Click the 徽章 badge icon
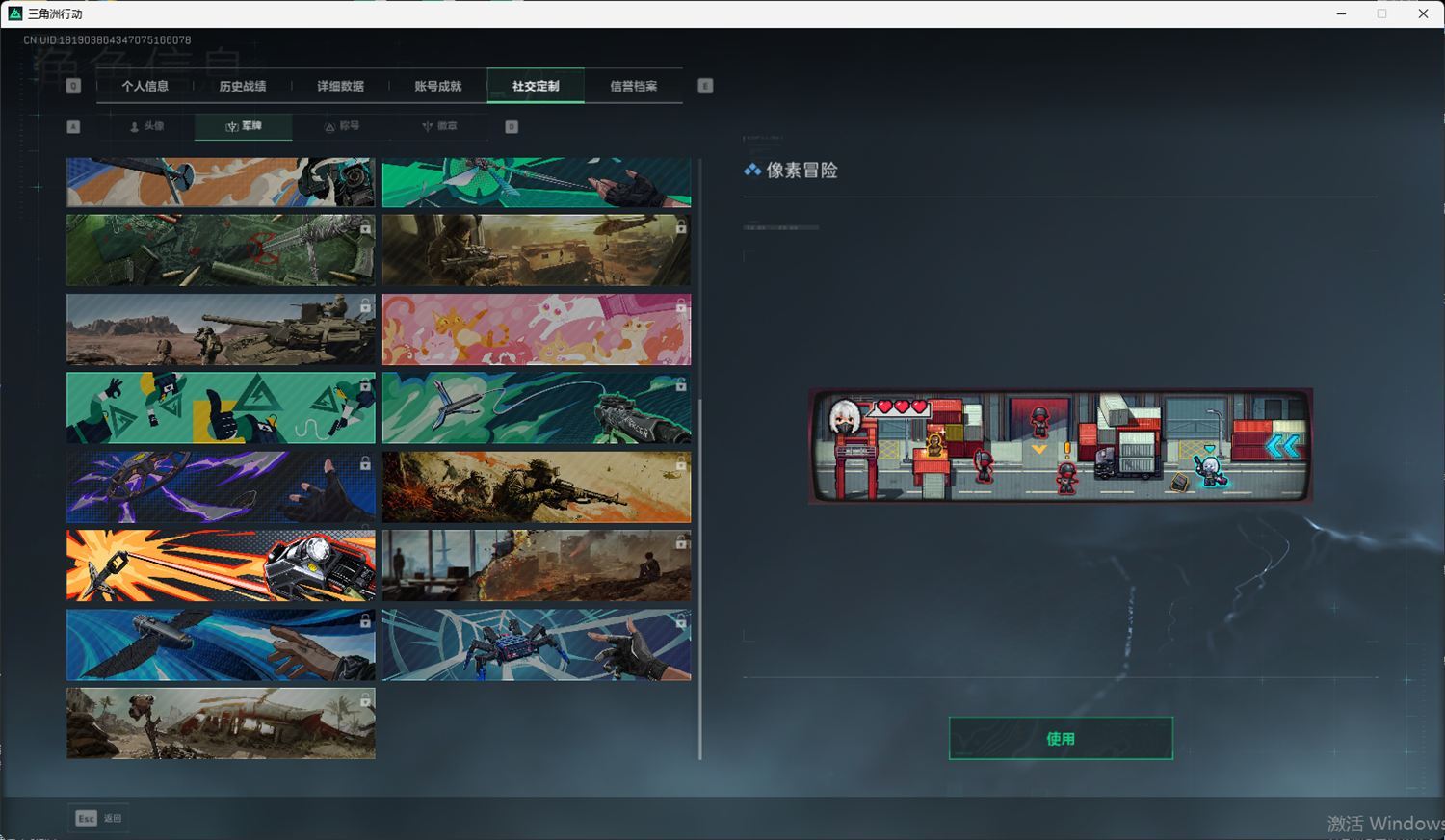Image resolution: width=1445 pixels, height=840 pixels. [428, 126]
